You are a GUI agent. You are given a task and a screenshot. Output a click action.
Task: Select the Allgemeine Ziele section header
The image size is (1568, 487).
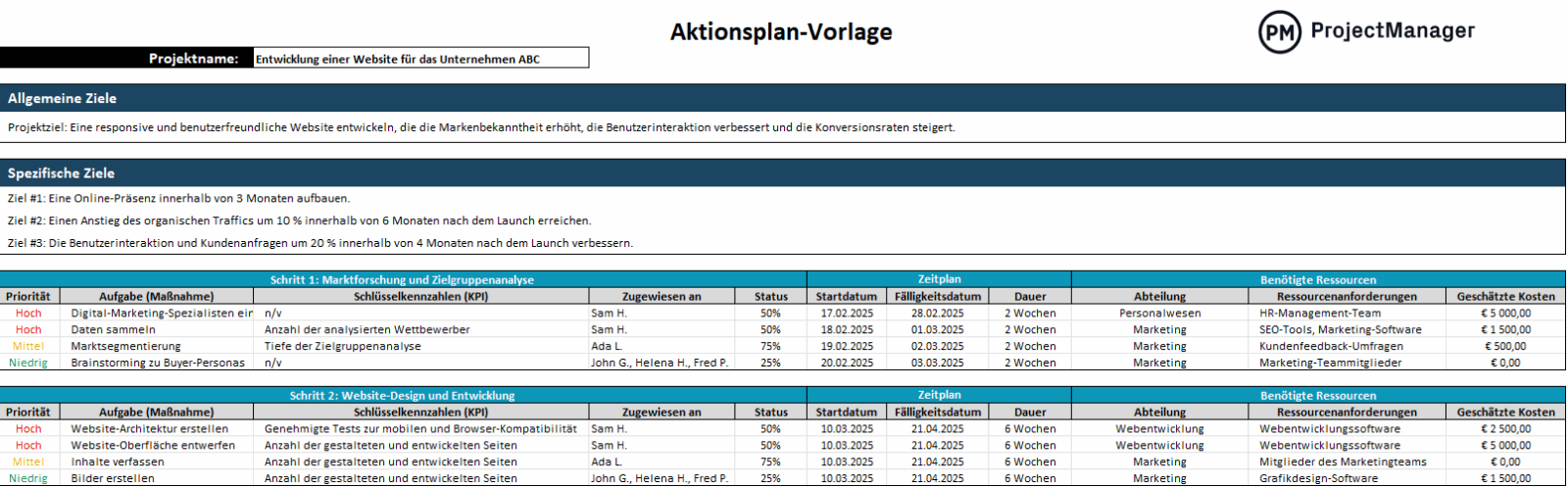pyautogui.click(x=63, y=98)
